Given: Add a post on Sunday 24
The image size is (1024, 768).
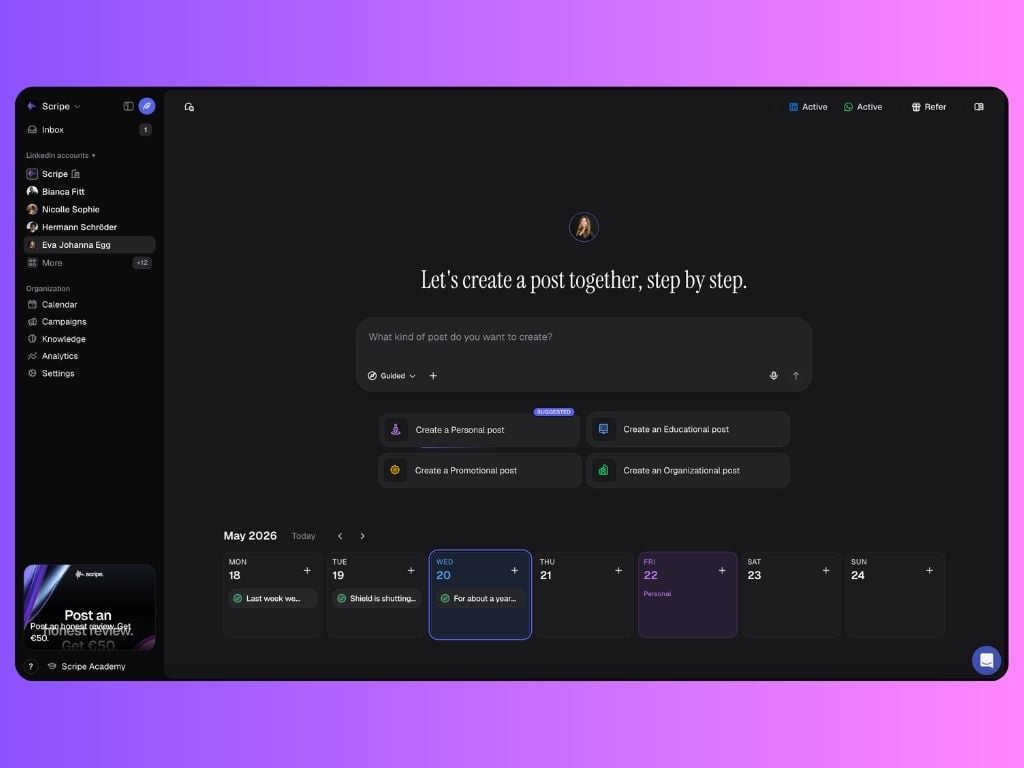Looking at the screenshot, I should tap(929, 571).
